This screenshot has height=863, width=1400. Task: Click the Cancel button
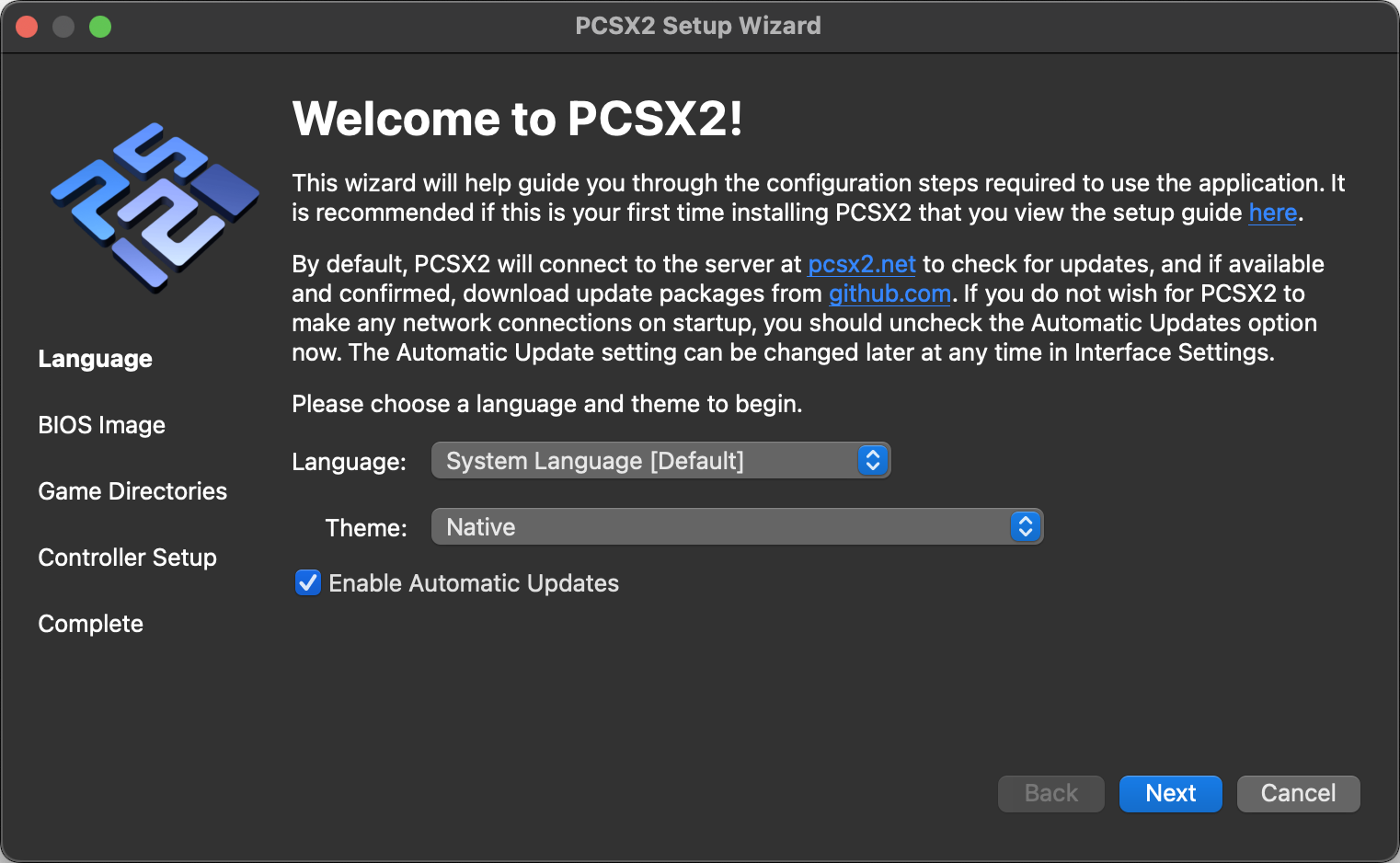coord(1298,793)
